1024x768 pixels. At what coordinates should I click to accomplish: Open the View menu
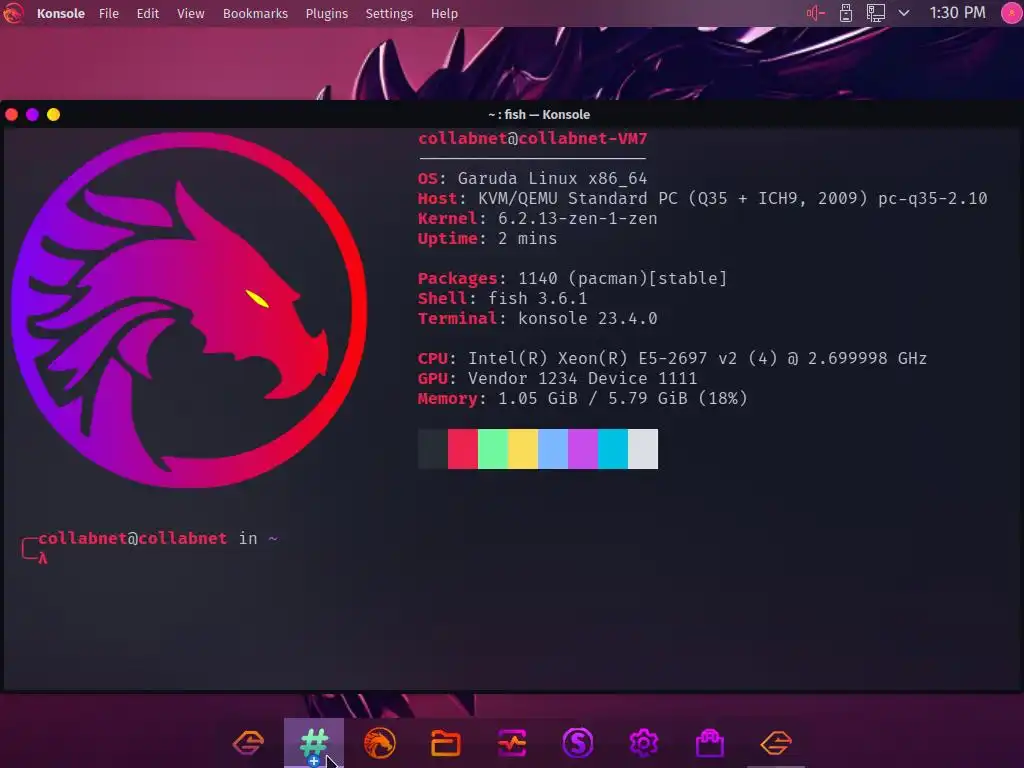[x=191, y=13]
